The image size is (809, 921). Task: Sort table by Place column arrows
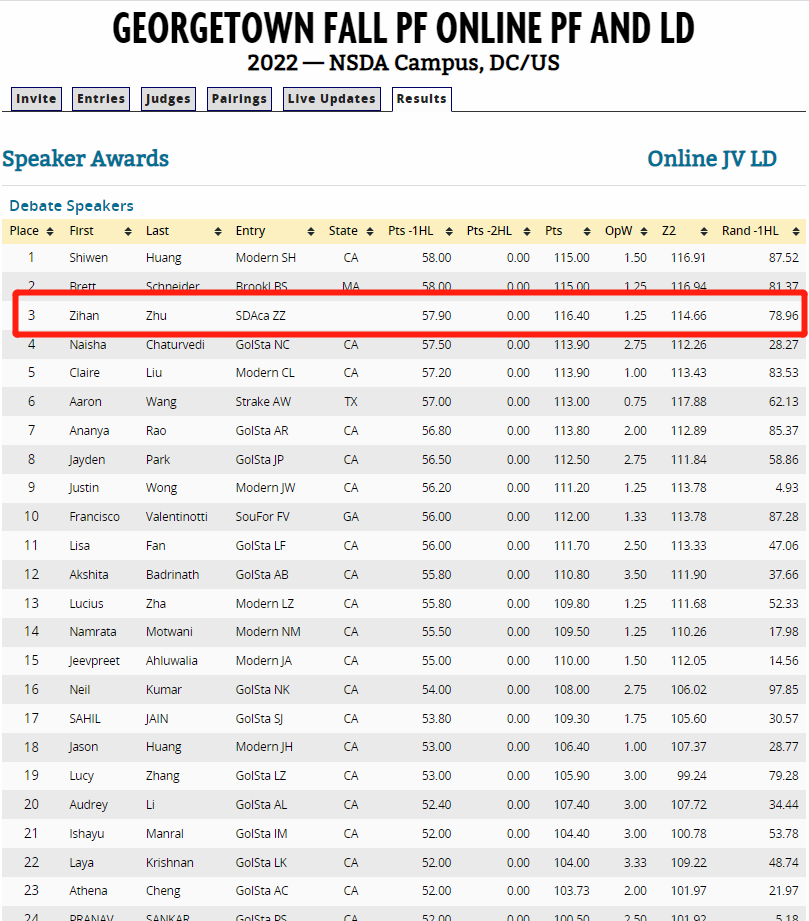(x=52, y=231)
